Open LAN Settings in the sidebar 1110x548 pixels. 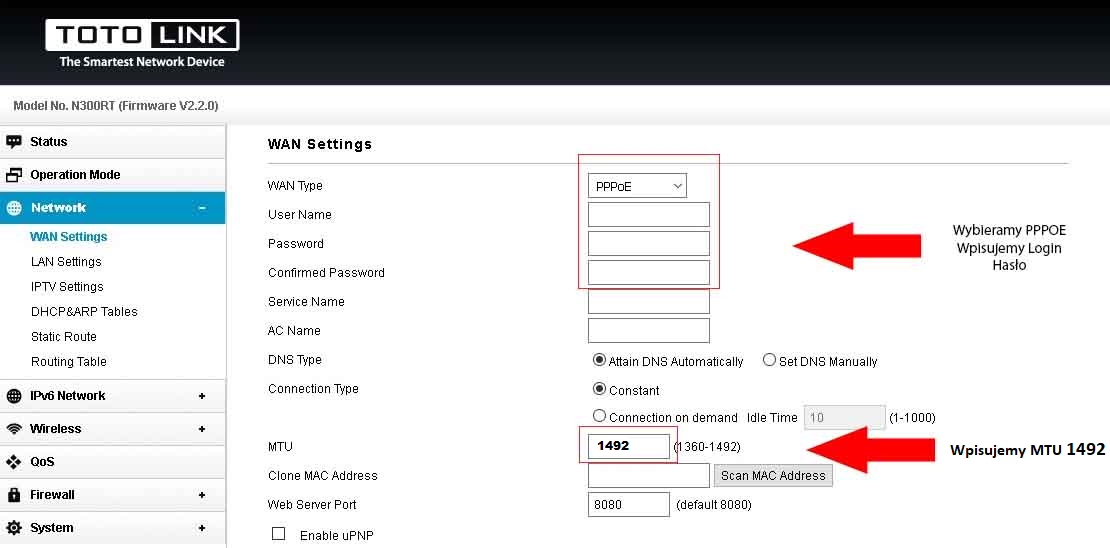66,262
